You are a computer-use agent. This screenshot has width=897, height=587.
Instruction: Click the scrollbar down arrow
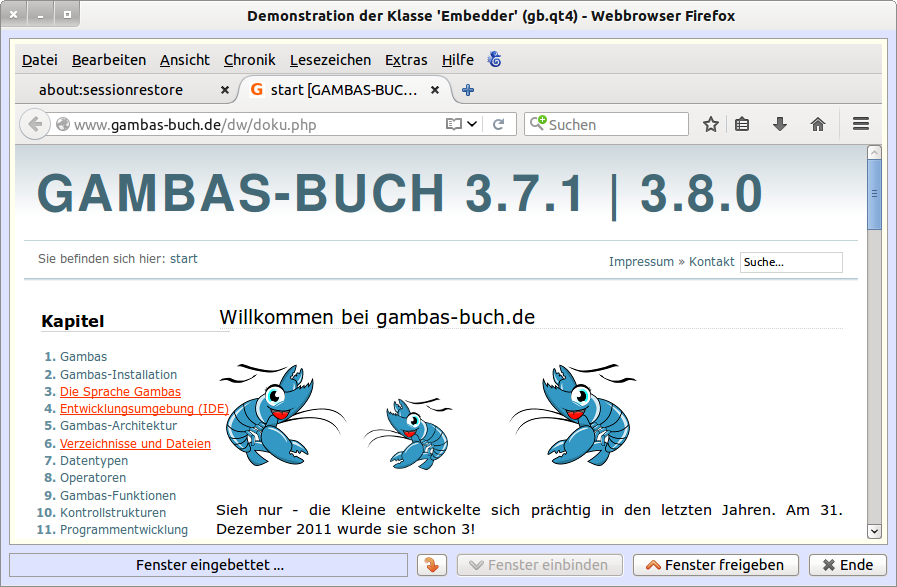[x=874, y=531]
